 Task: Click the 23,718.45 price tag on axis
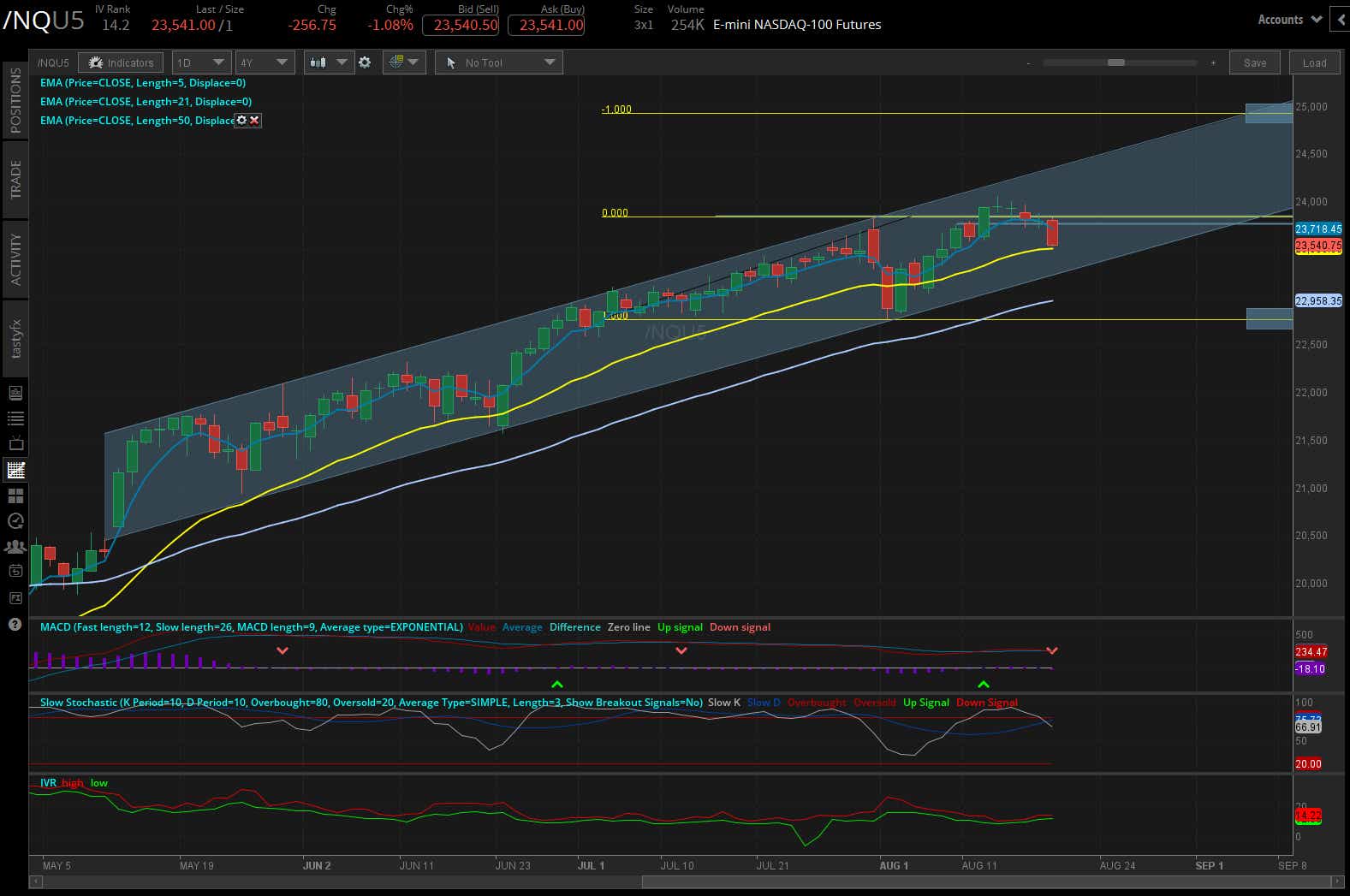pos(1318,229)
